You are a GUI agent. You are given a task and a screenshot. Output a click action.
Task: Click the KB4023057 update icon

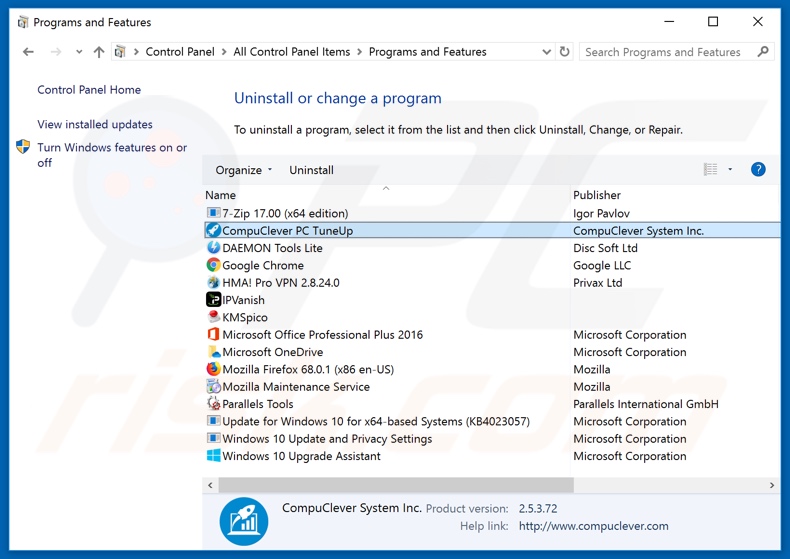click(214, 421)
